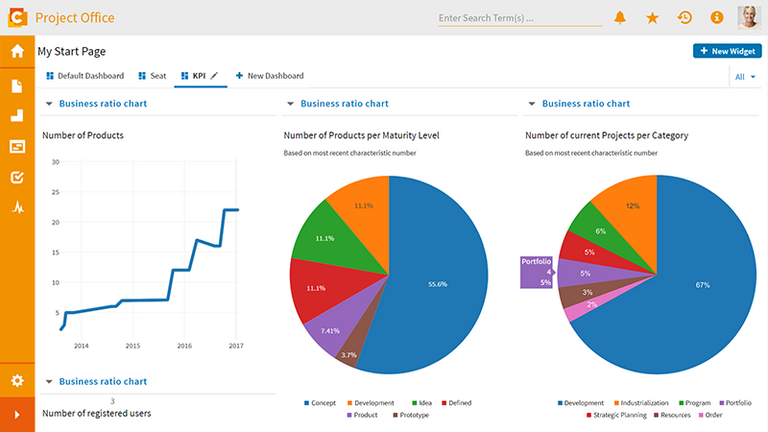This screenshot has height=432, width=768.
Task: Click the Project Office title text
Action: (75, 18)
